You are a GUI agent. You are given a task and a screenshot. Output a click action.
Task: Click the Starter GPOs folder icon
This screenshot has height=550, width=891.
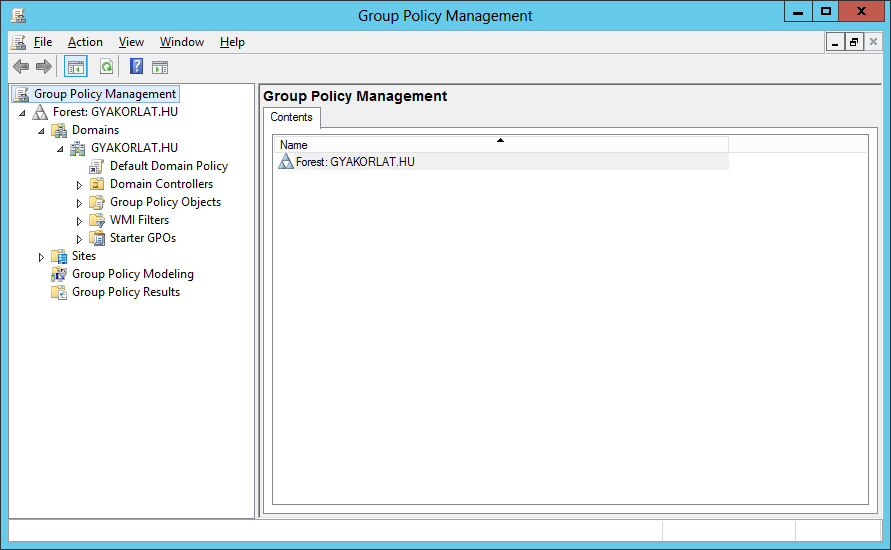point(97,238)
